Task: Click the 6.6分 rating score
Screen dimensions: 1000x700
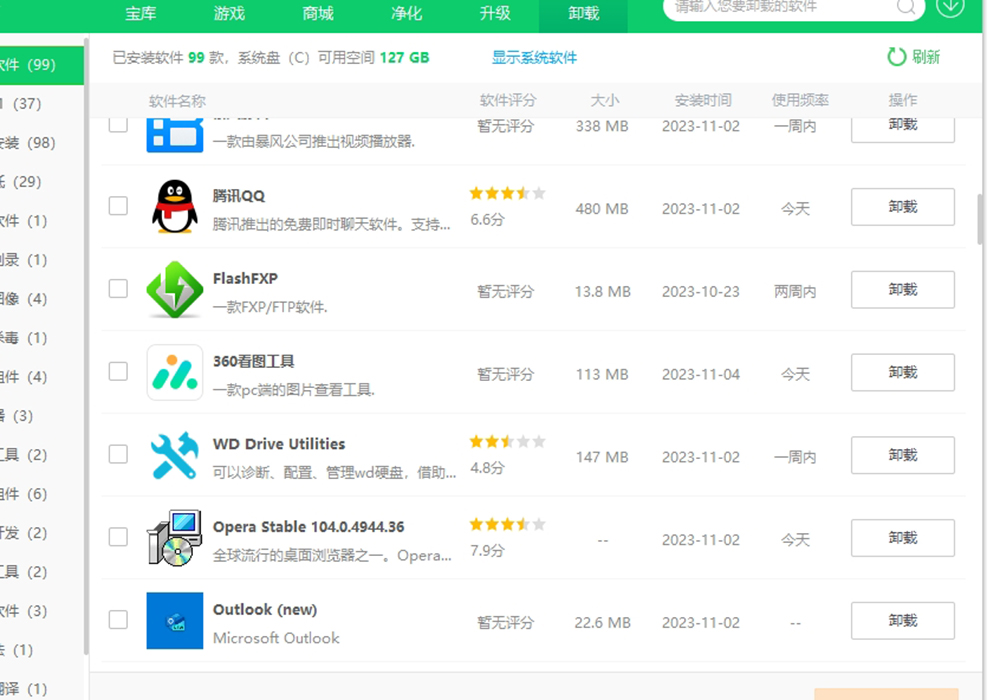Action: pos(487,220)
